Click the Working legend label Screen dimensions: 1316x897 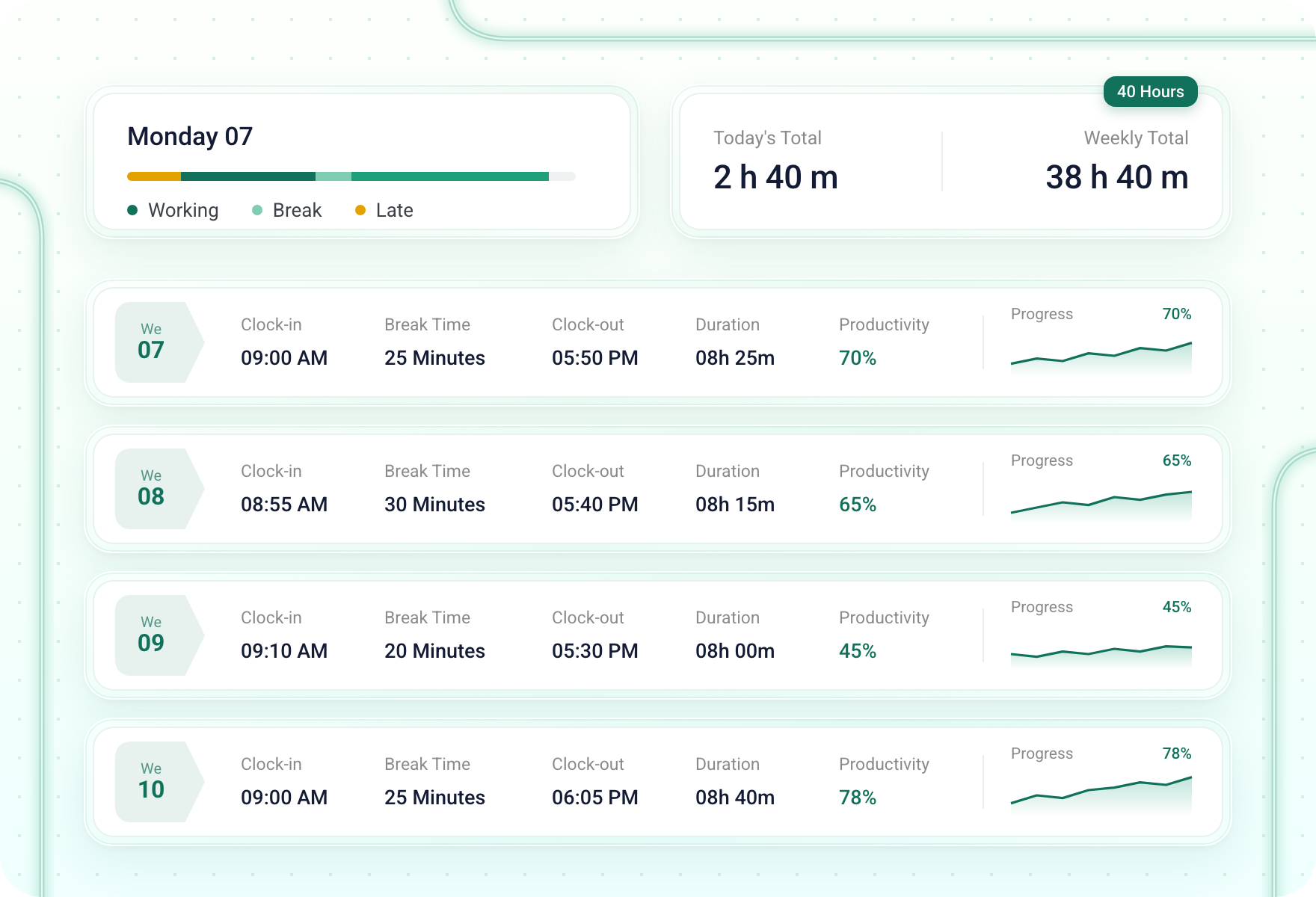coord(183,211)
